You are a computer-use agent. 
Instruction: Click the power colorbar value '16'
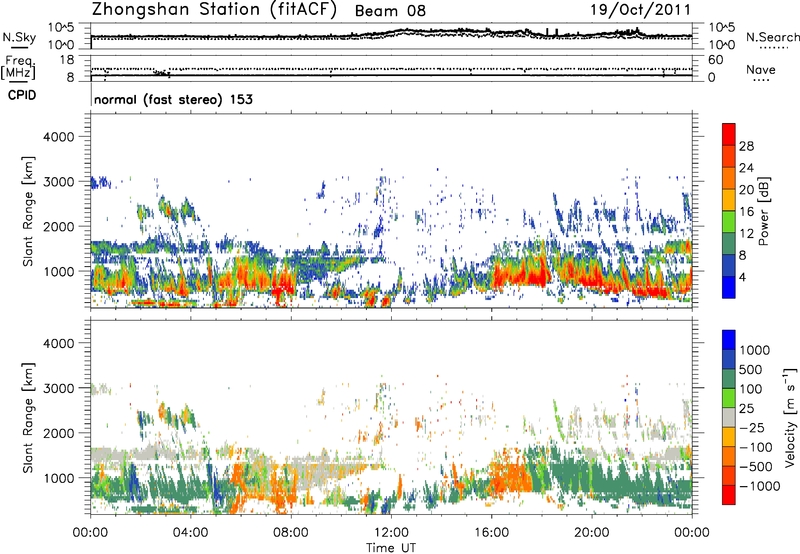pos(746,212)
